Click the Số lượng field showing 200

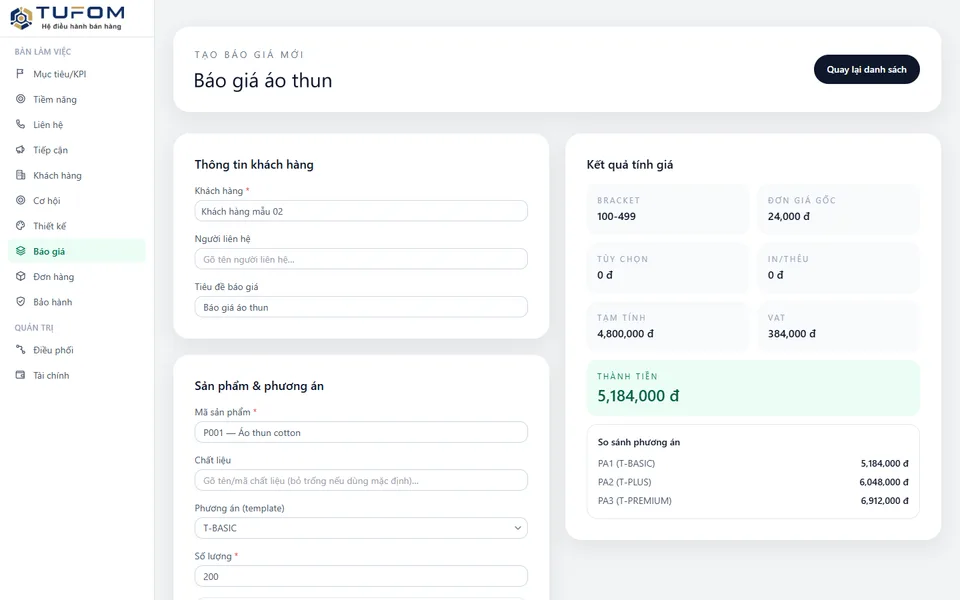click(361, 576)
